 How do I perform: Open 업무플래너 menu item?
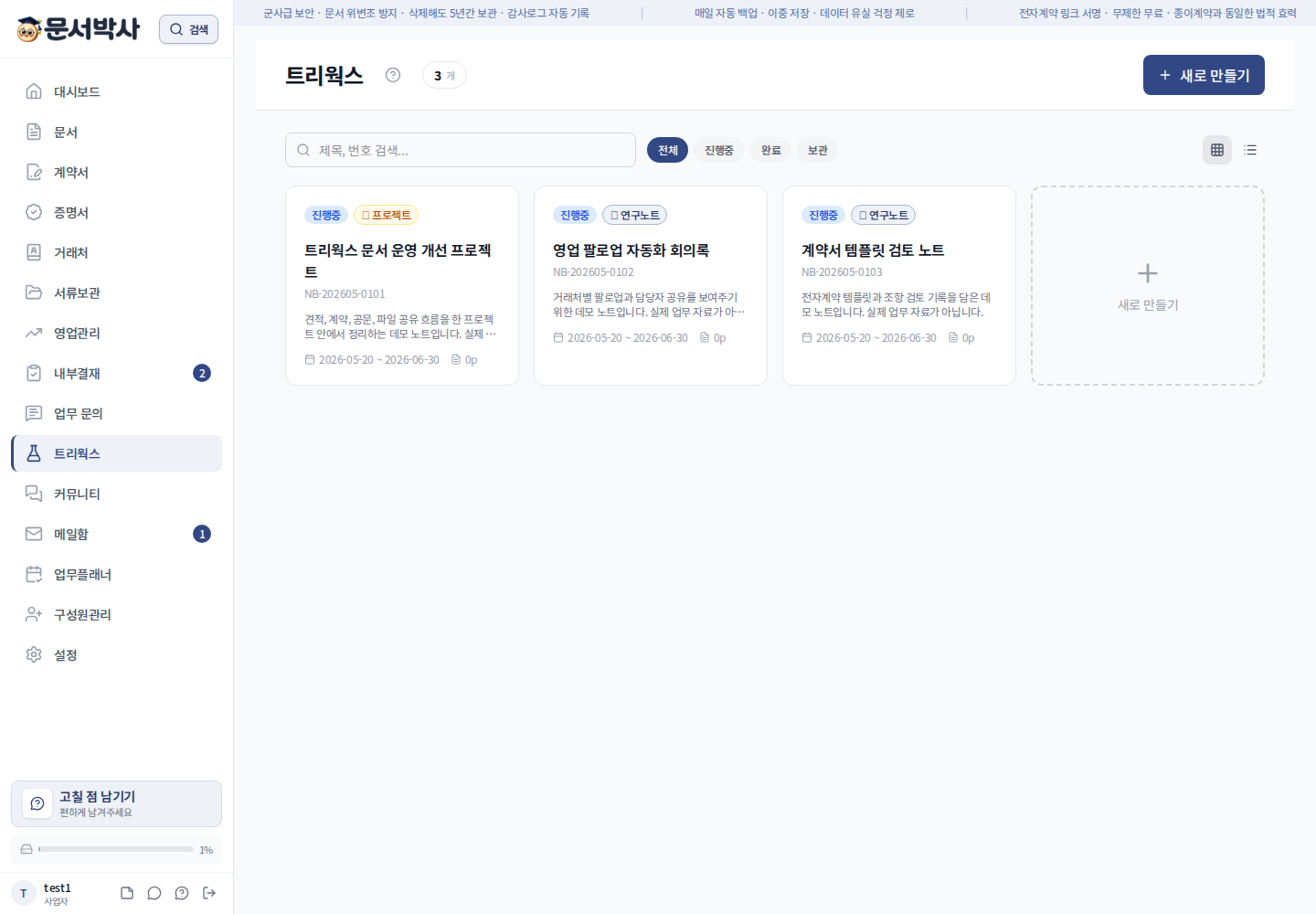117,574
